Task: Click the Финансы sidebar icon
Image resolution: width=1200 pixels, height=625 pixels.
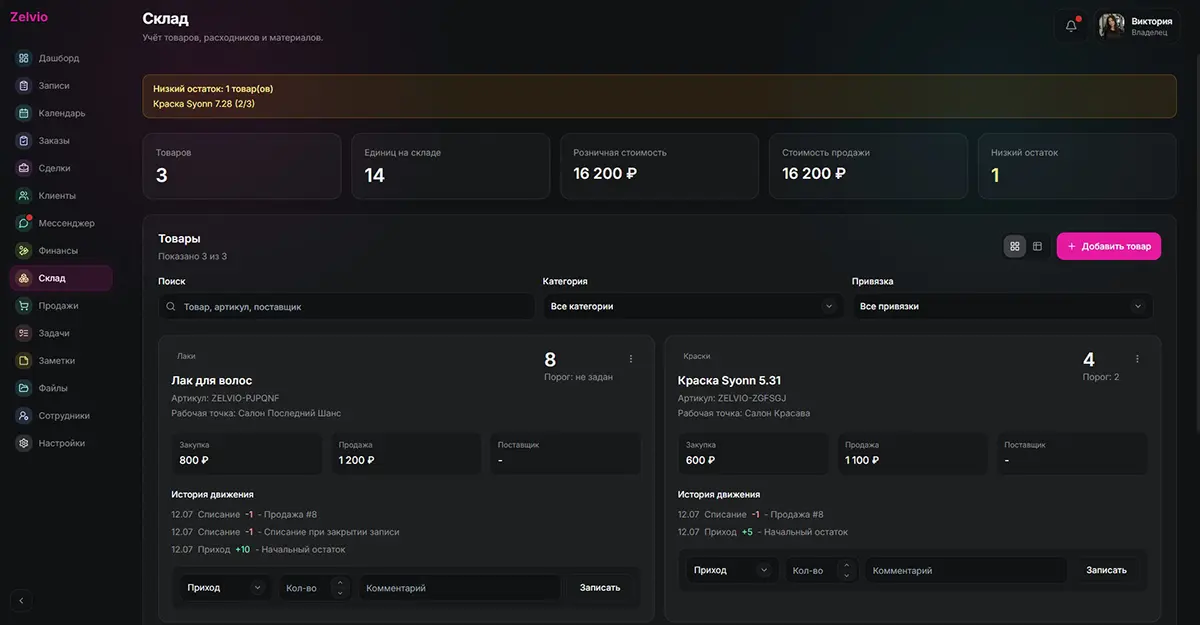Action: pos(24,251)
